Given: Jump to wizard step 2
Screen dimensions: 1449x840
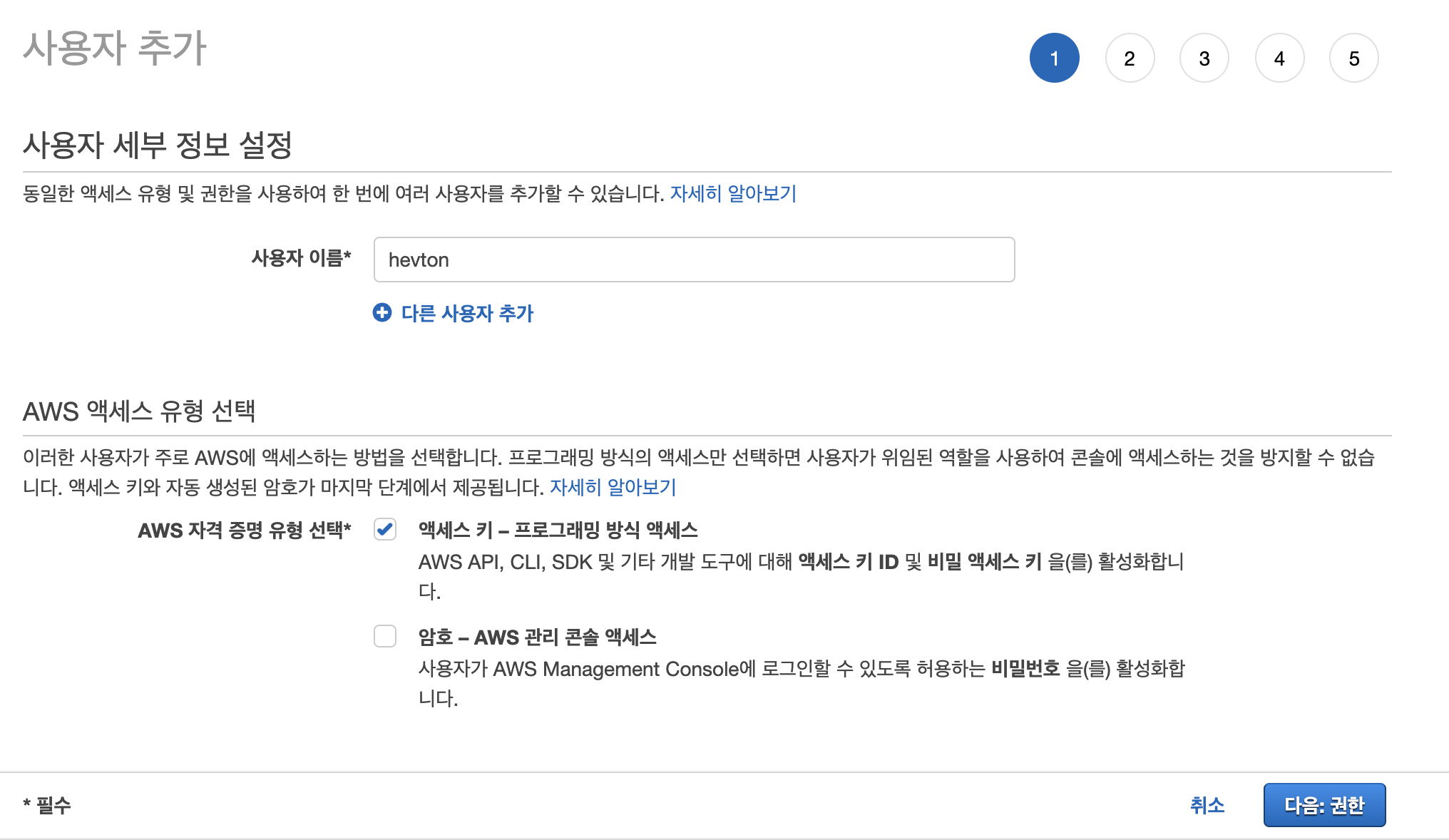Looking at the screenshot, I should pyautogui.click(x=1130, y=58).
